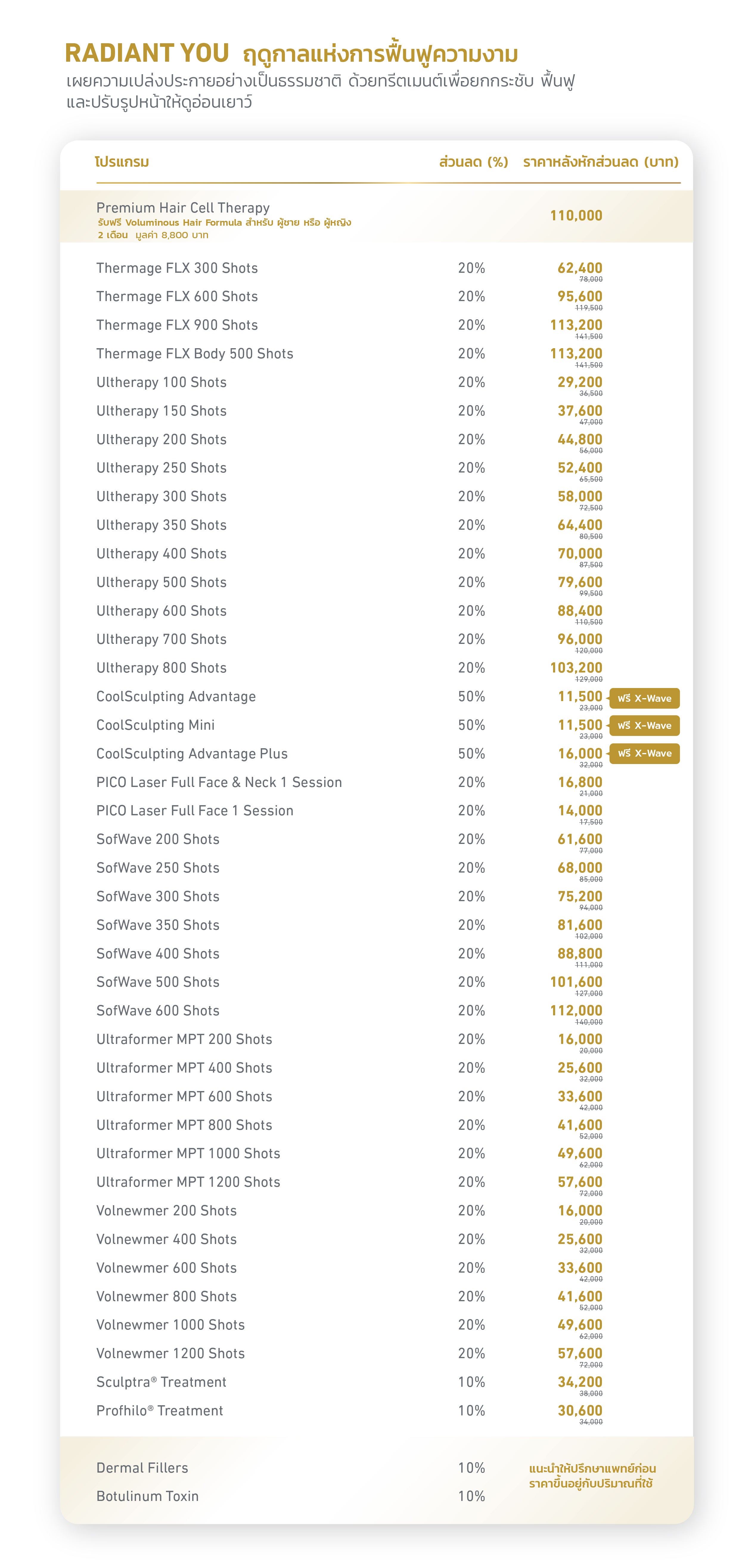Click the Sculptra Treatment entry
This screenshot has height=1568, width=739.
point(161,1382)
